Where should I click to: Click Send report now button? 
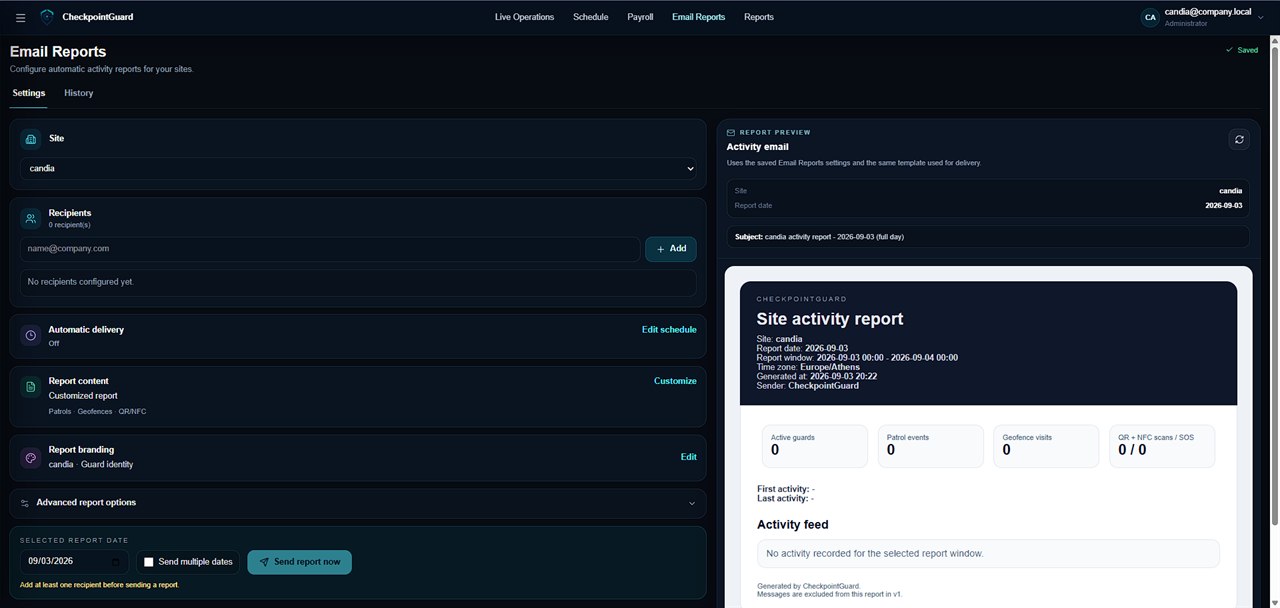pos(300,562)
